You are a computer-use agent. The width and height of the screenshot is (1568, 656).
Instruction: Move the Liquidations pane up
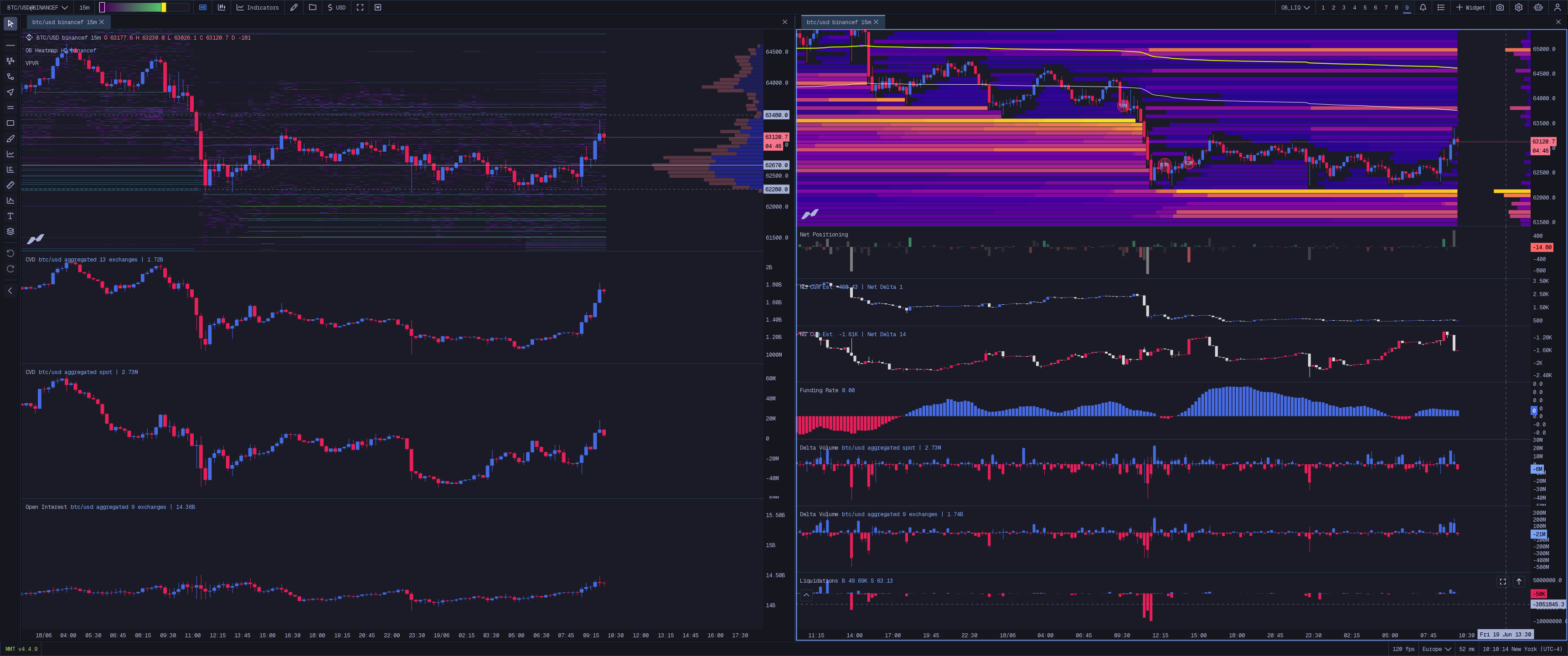click(1519, 582)
